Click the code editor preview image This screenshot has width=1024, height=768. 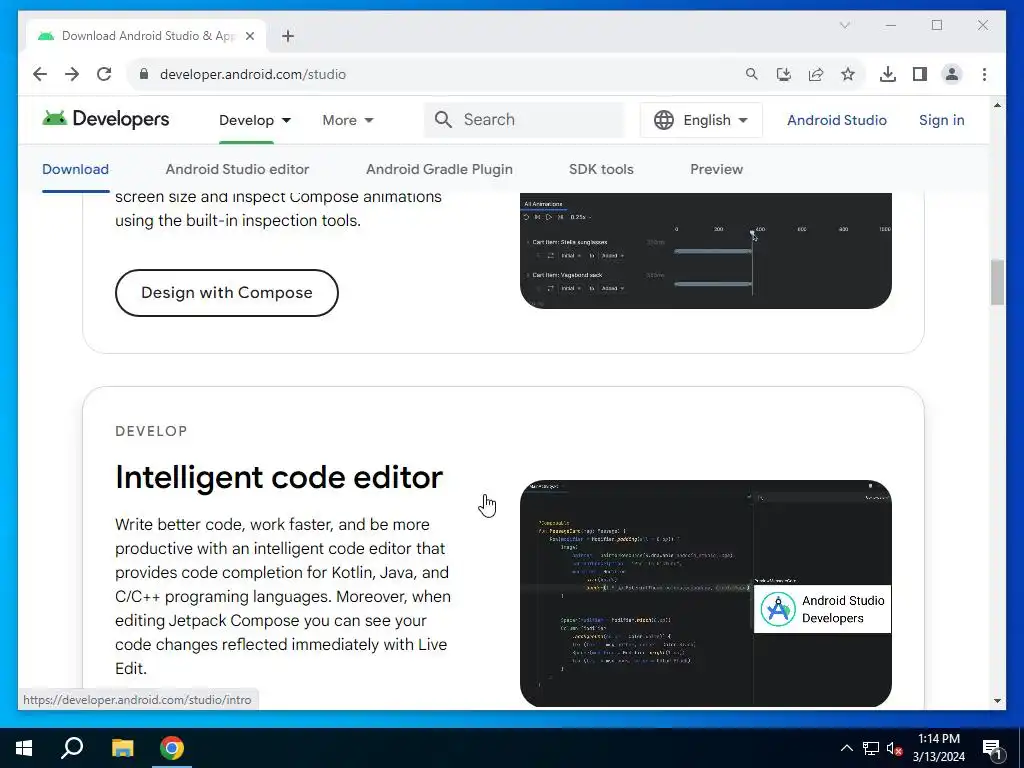click(x=705, y=593)
